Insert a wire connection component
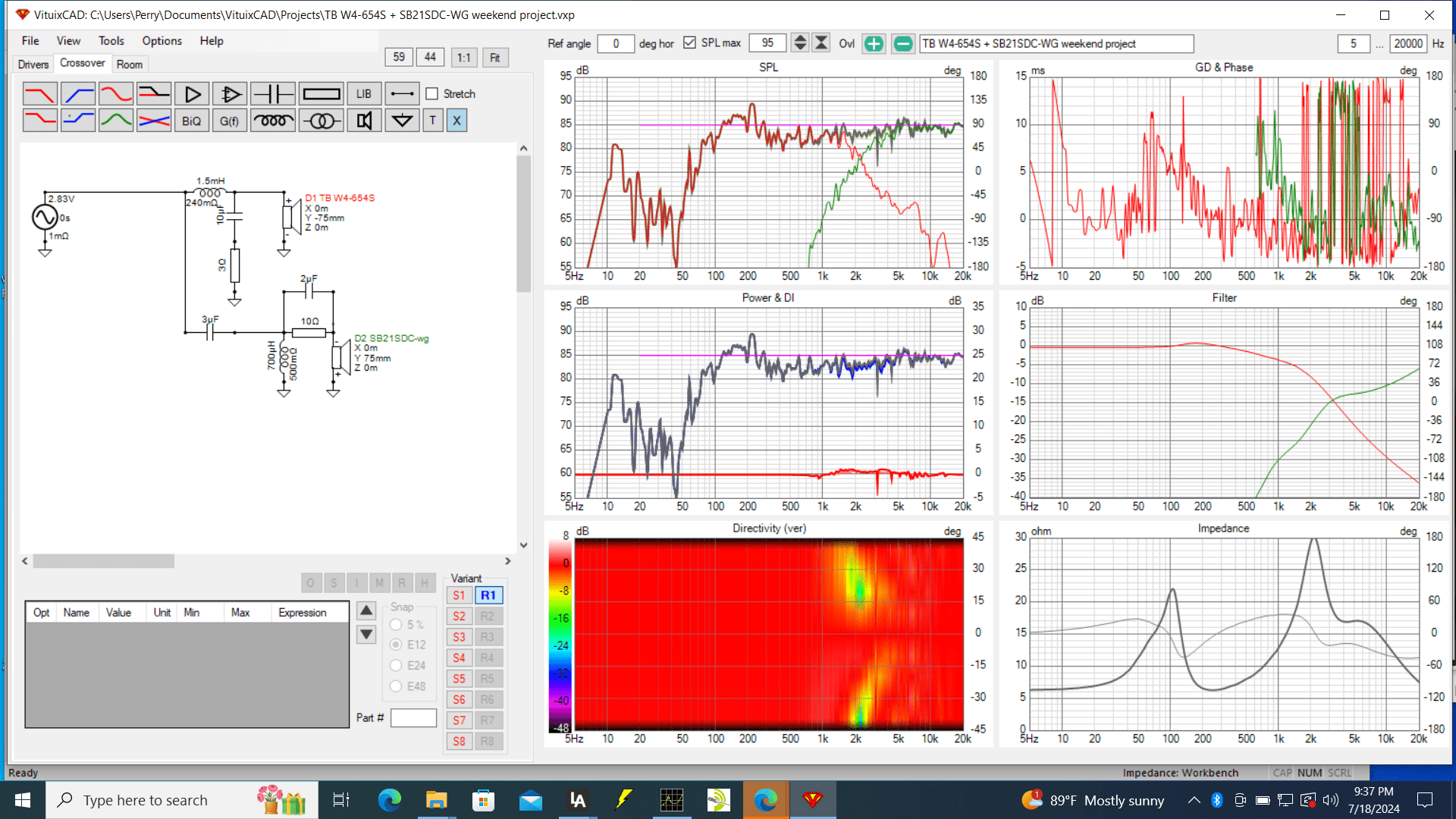The width and height of the screenshot is (1456, 819). coord(402,94)
